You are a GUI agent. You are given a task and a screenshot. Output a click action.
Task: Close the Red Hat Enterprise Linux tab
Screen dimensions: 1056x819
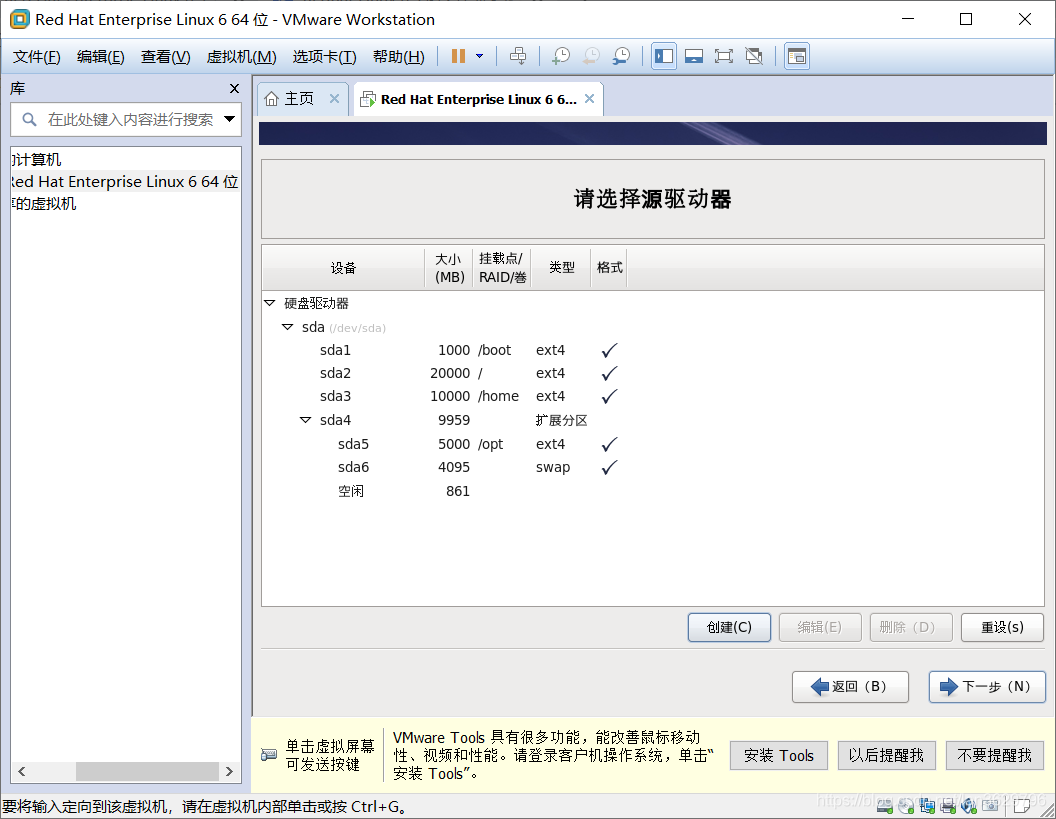point(589,99)
